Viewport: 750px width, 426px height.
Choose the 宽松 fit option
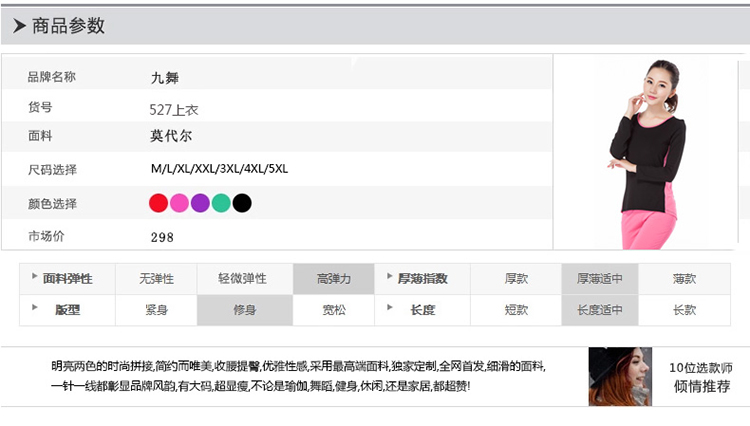point(333,310)
